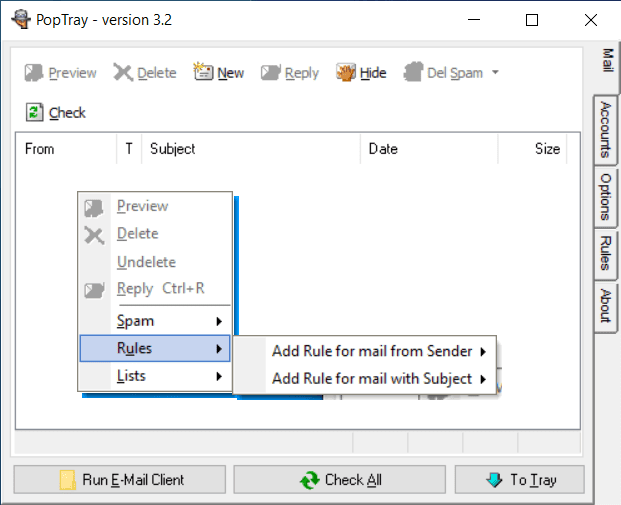Click the PopTray app icon in title bar
The height and width of the screenshot is (505, 621).
(21, 19)
